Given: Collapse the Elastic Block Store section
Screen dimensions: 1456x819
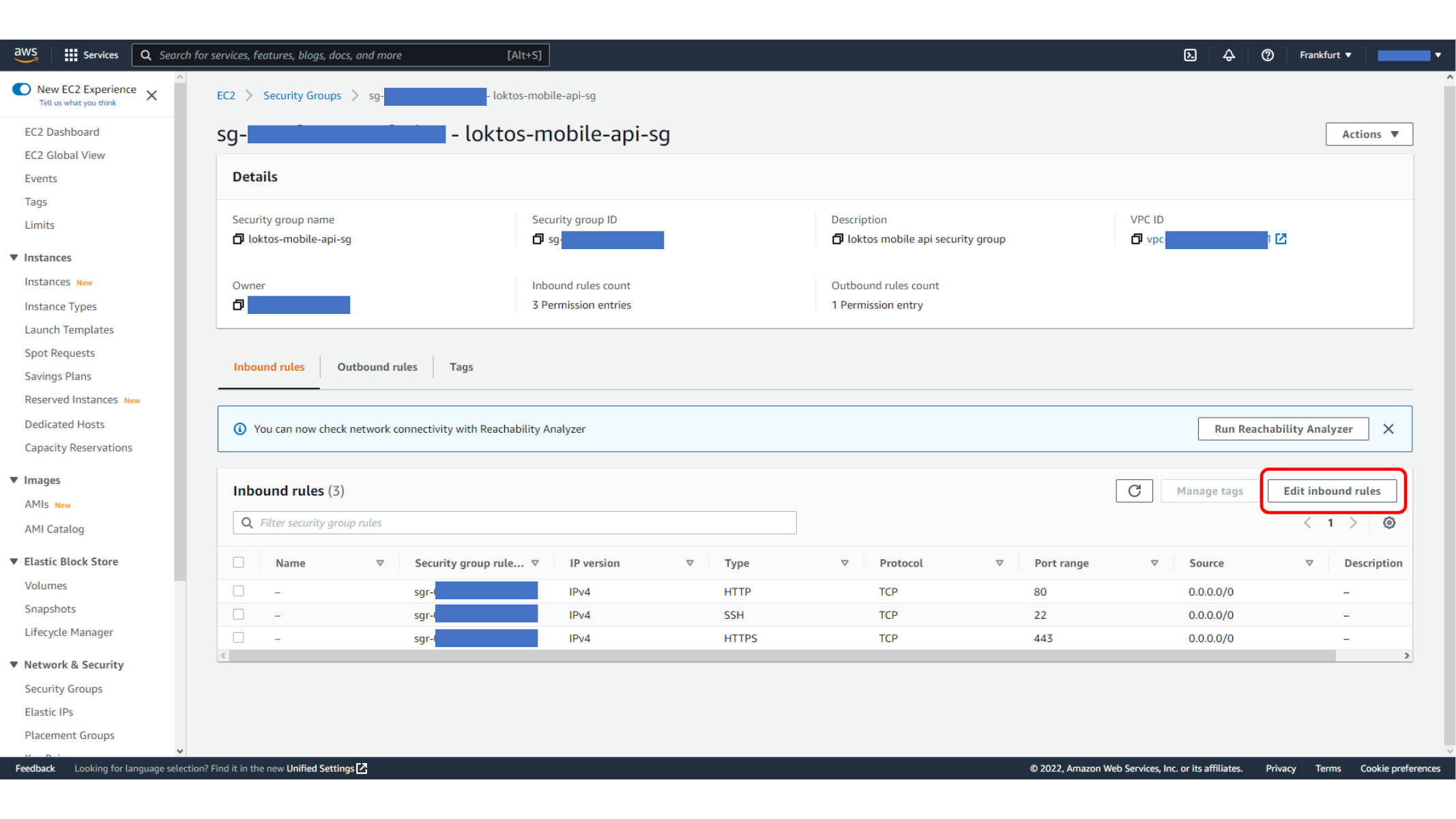Looking at the screenshot, I should (14, 561).
